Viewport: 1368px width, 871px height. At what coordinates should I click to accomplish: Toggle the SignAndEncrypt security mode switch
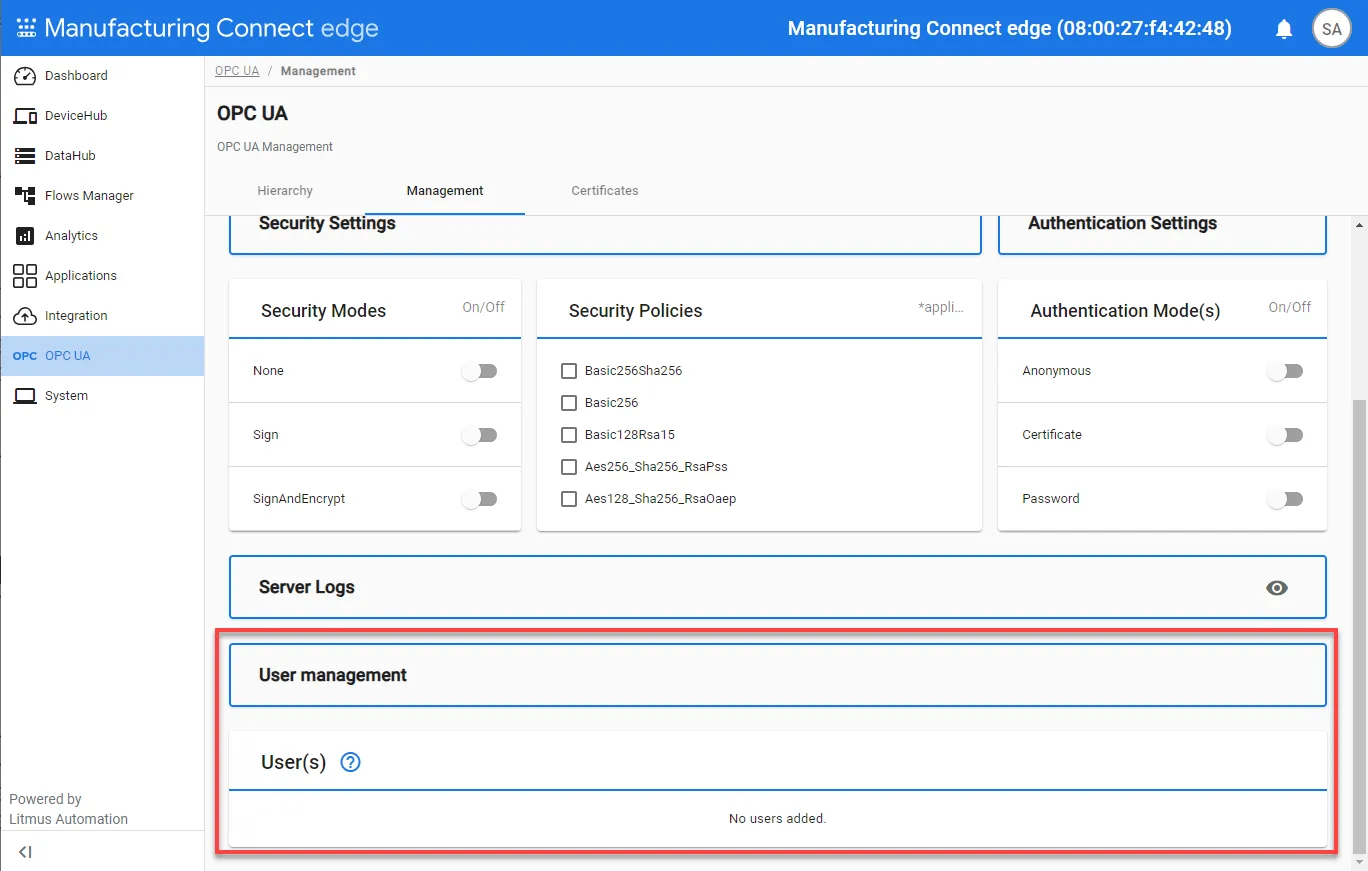click(480, 499)
